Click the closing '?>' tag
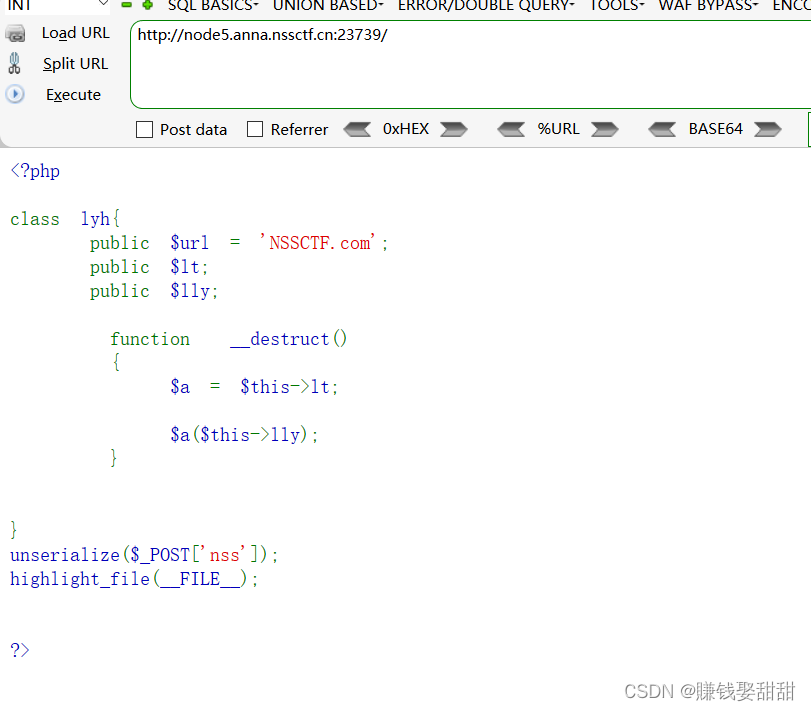 click(x=20, y=650)
